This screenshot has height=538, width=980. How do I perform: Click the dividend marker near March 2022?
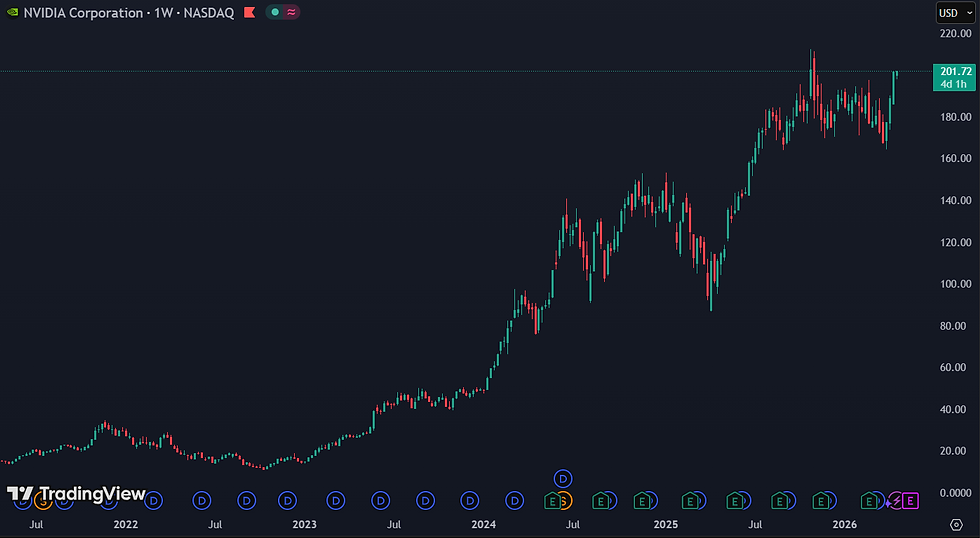click(x=154, y=501)
